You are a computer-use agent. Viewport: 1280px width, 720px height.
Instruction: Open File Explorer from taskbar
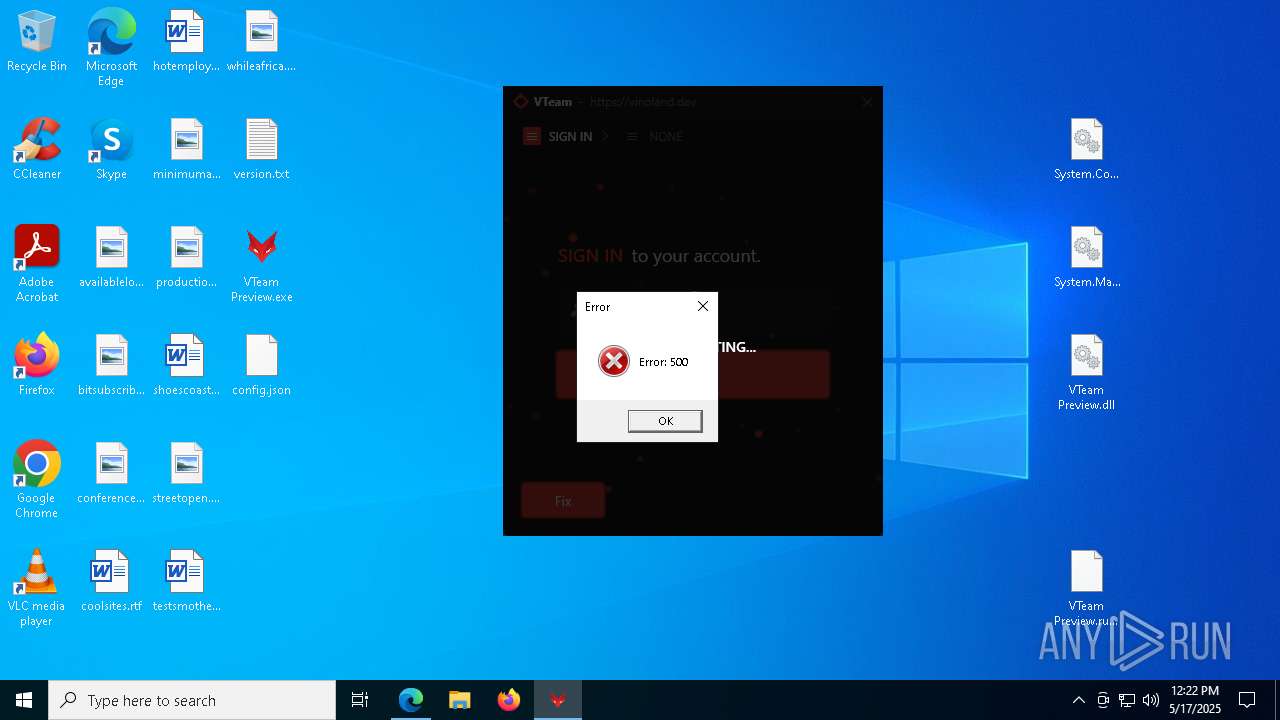[x=459, y=700]
